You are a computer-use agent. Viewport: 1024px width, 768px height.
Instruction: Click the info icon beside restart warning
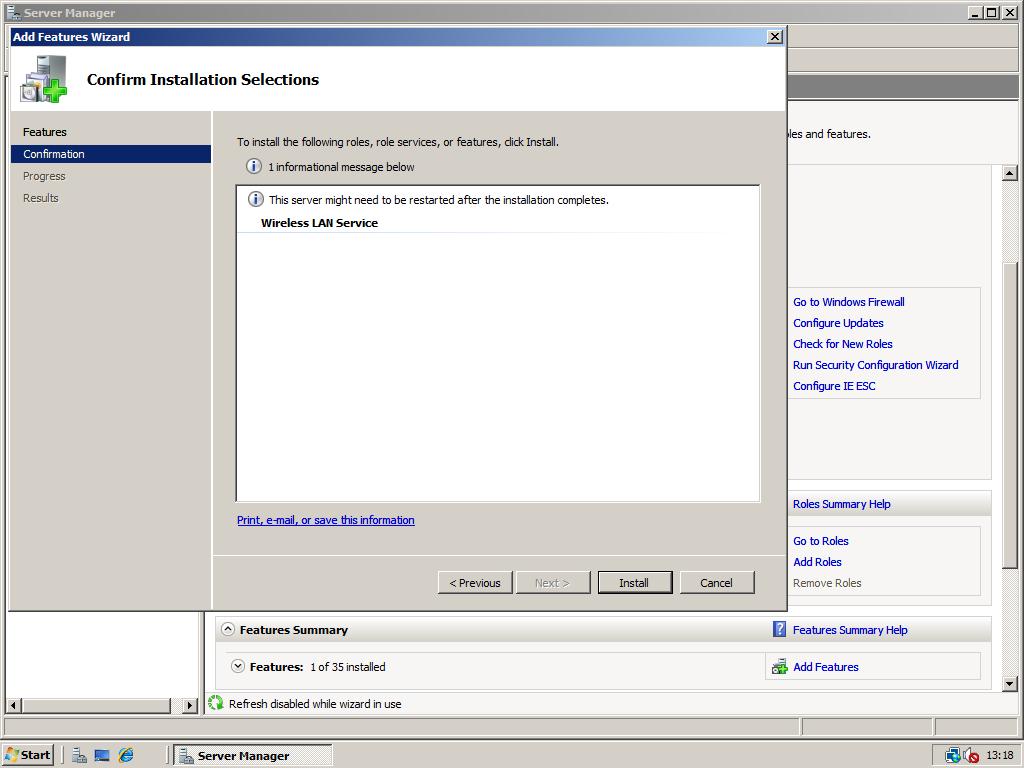[x=255, y=199]
